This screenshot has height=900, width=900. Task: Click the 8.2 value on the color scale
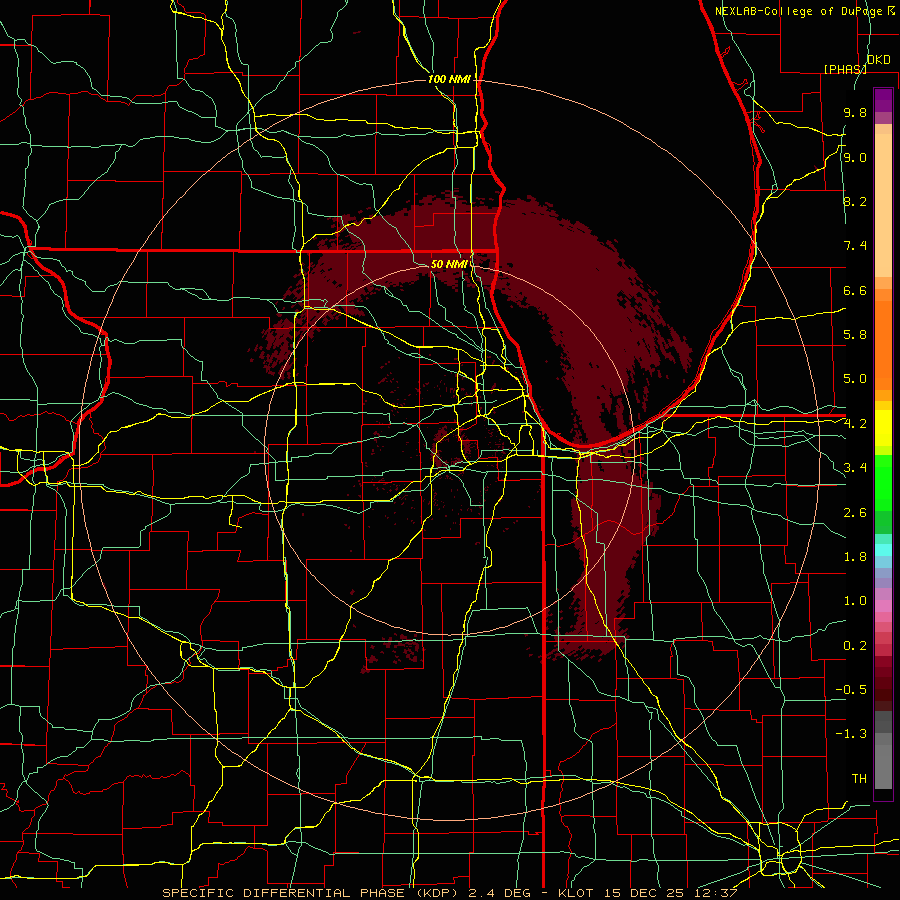855,201
